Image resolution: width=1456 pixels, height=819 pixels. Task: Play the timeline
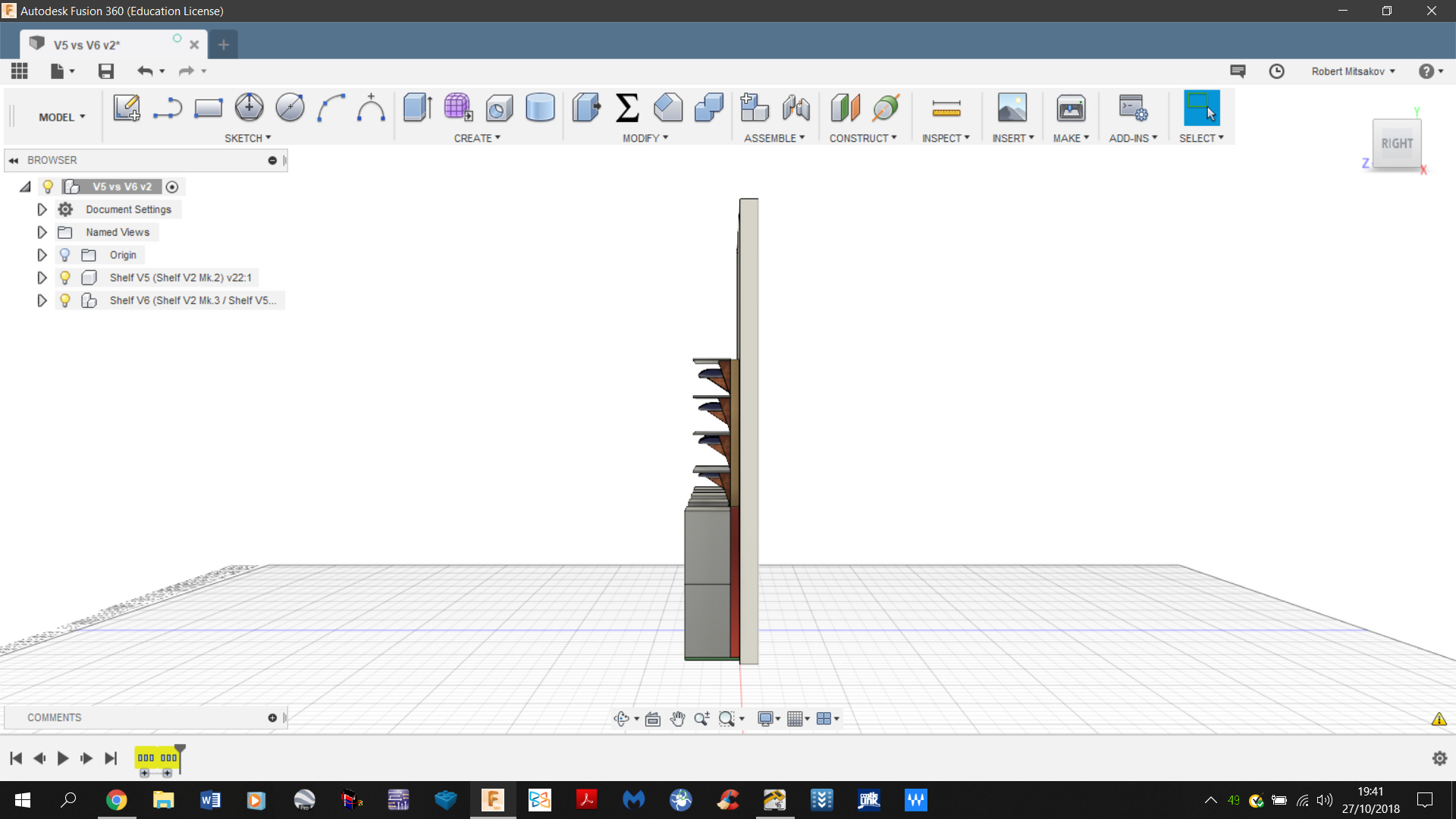coord(63,758)
